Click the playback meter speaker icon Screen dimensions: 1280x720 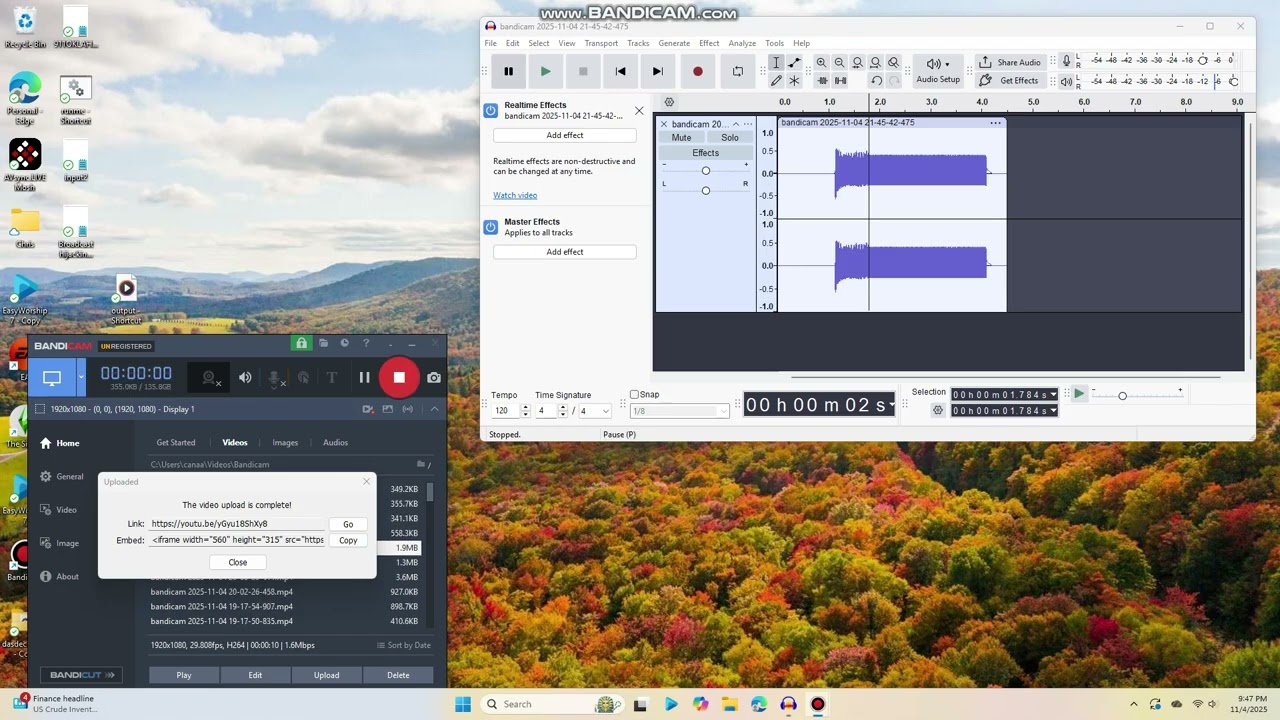(x=1066, y=81)
